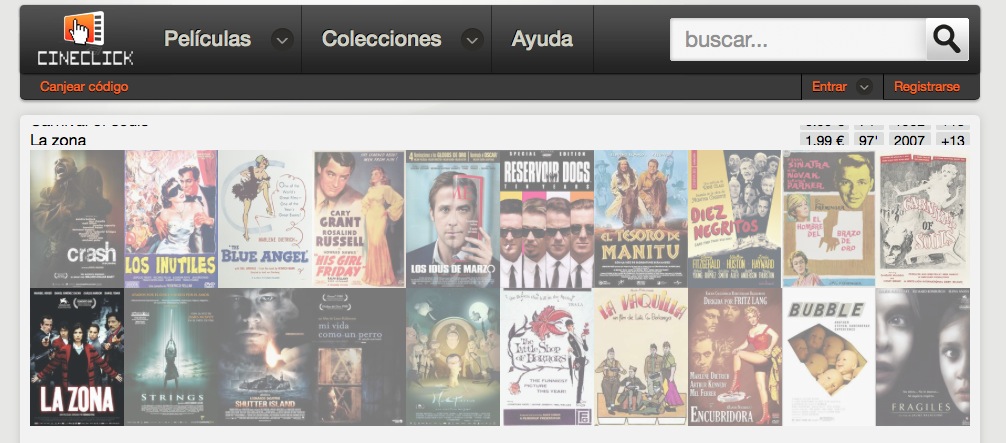The image size is (1006, 443).
Task: Open the Películas menu
Action: (208, 40)
